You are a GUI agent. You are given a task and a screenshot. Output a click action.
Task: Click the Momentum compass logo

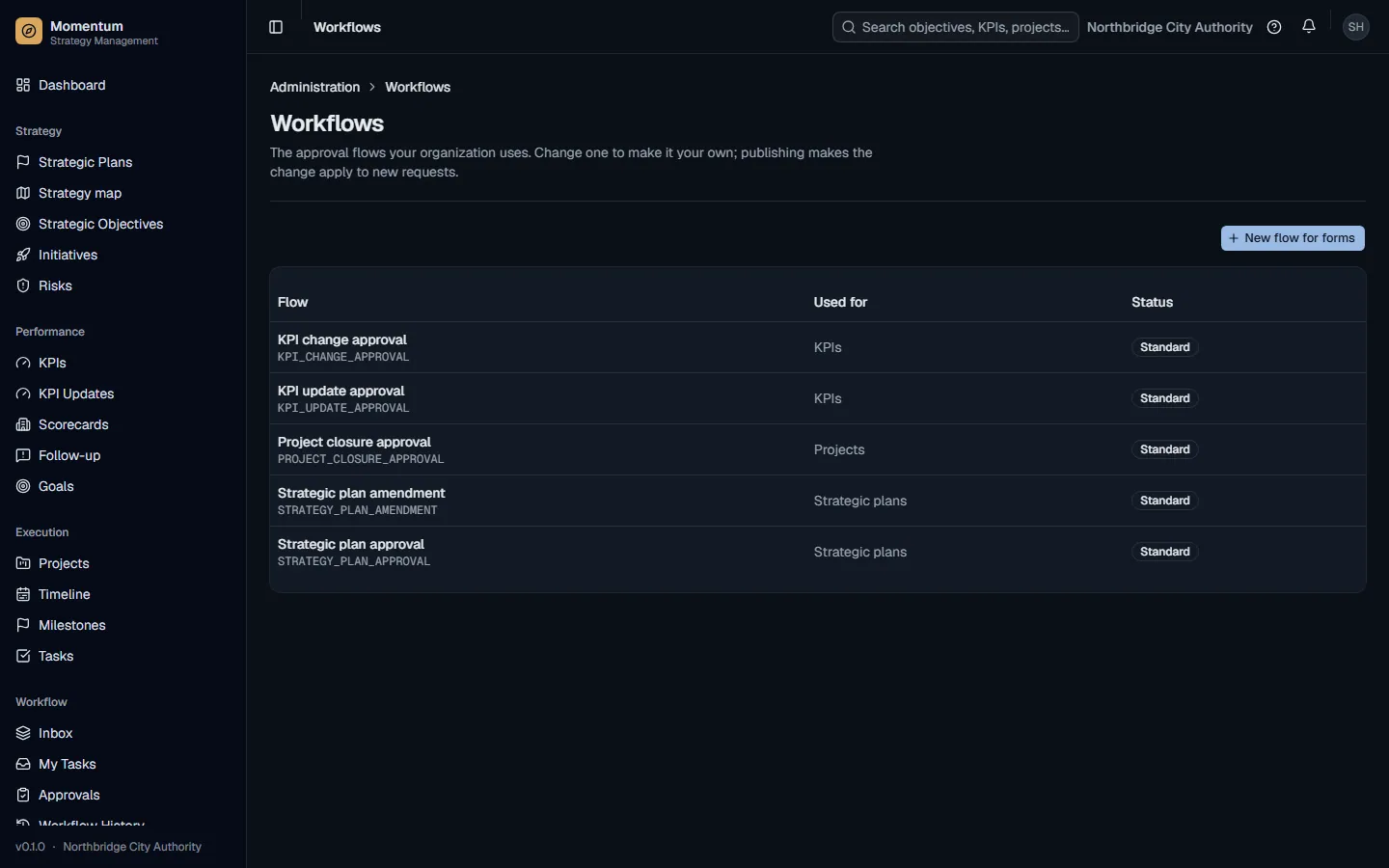(x=29, y=32)
